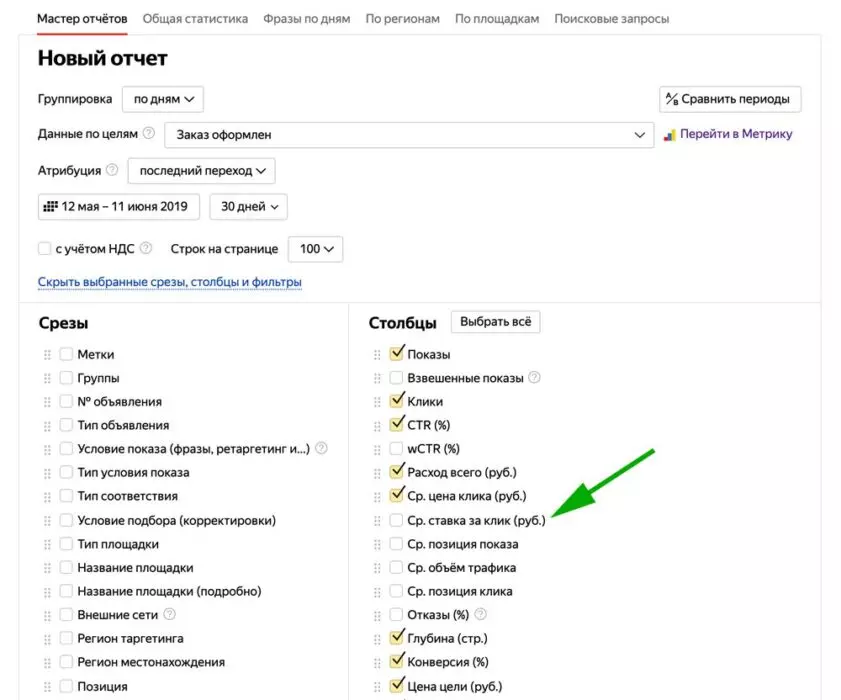Click help icon beside Отказы (%)

[481, 614]
